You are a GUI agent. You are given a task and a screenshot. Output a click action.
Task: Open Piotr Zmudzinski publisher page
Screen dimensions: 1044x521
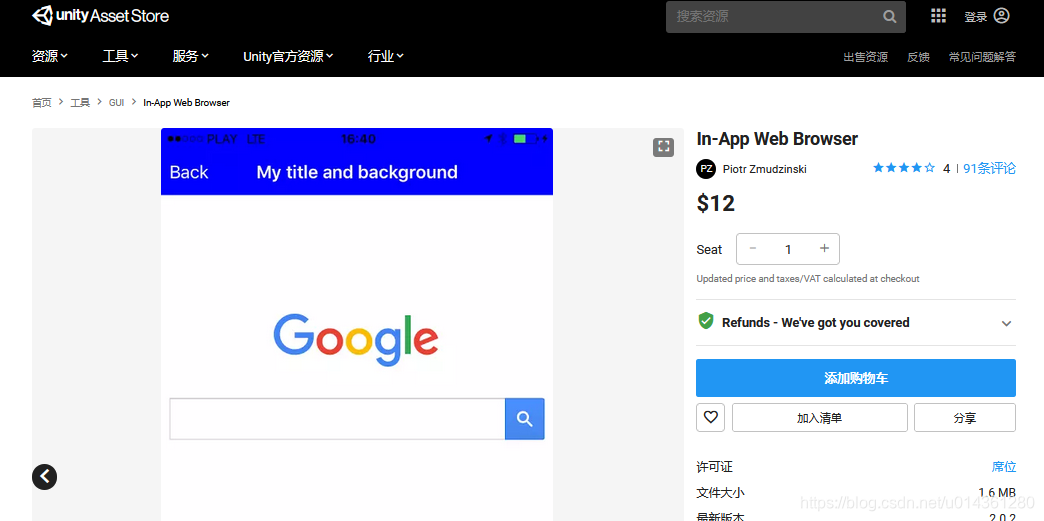point(764,169)
